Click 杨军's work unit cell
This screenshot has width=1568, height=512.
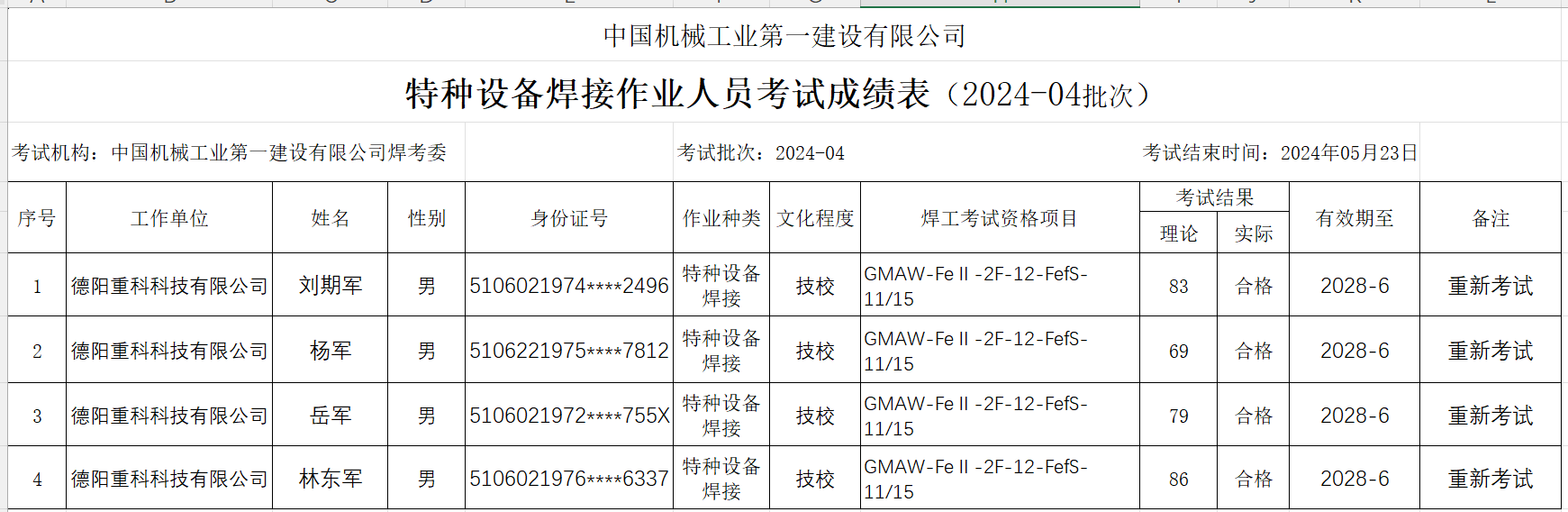169,350
